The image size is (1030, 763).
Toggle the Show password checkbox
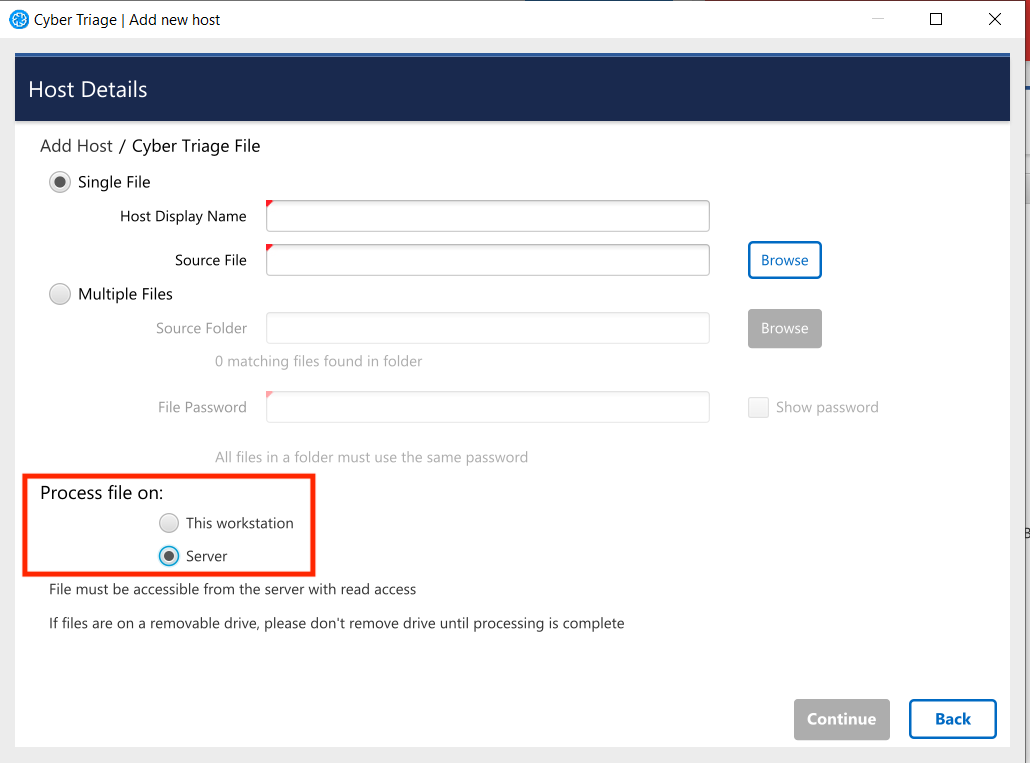[x=758, y=407]
